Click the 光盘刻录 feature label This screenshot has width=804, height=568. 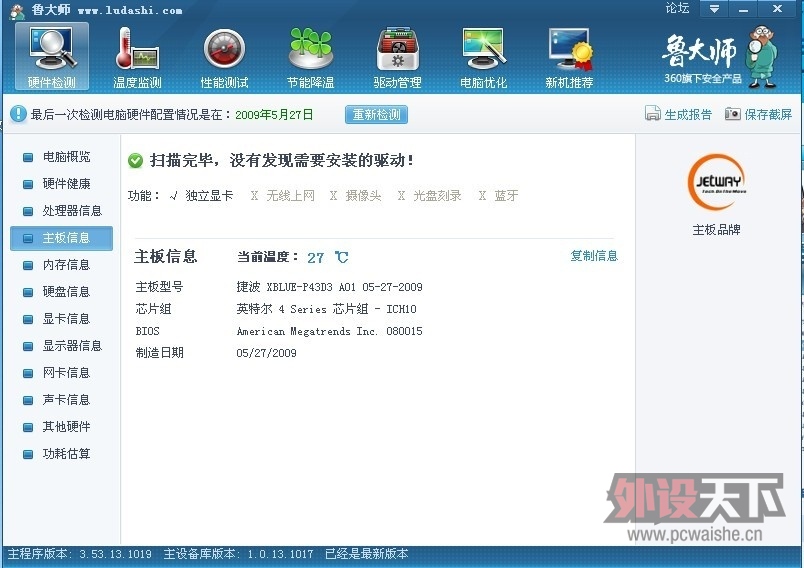(x=437, y=196)
